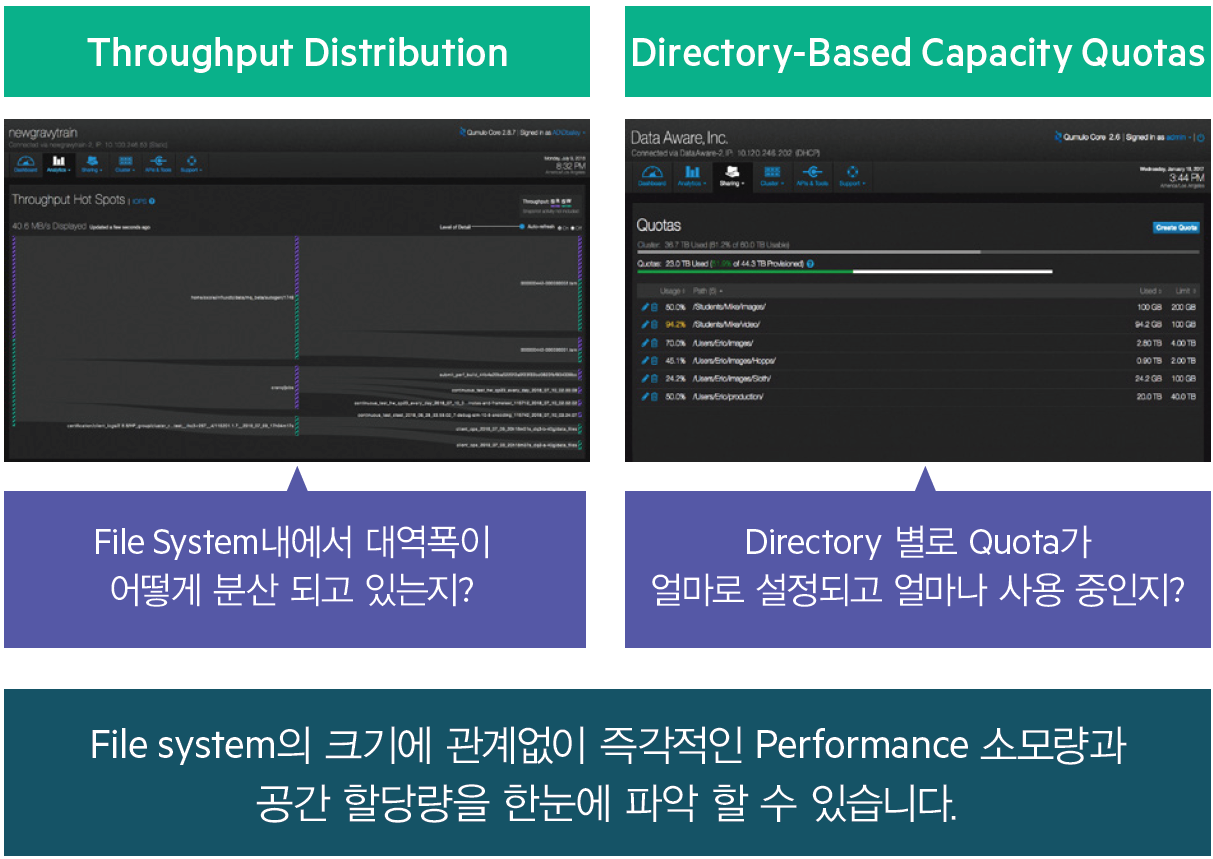Image resolution: width=1213 pixels, height=859 pixels.
Task: Open Analytics menu in Data Aware, Inc. window
Action: click(691, 175)
